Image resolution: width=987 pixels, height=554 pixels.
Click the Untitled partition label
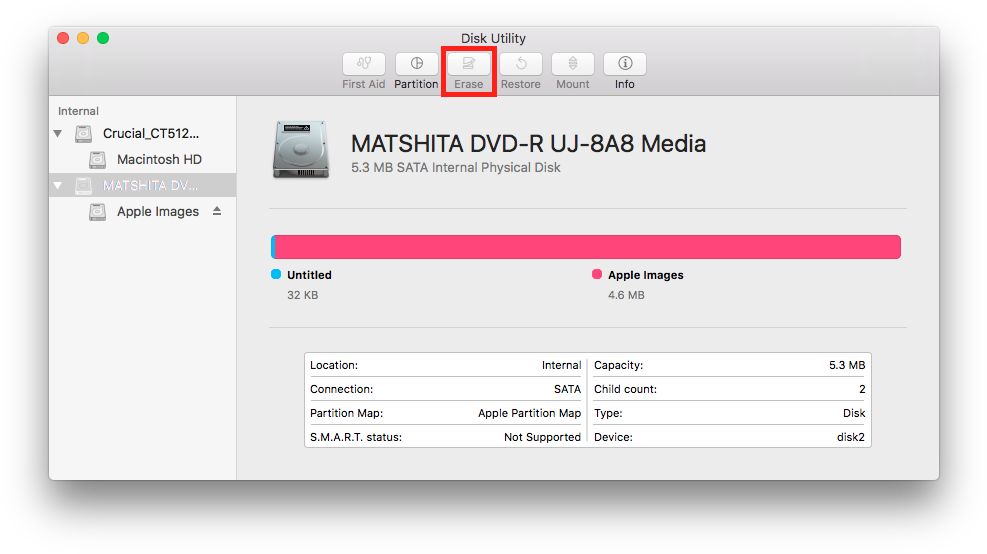click(x=309, y=275)
